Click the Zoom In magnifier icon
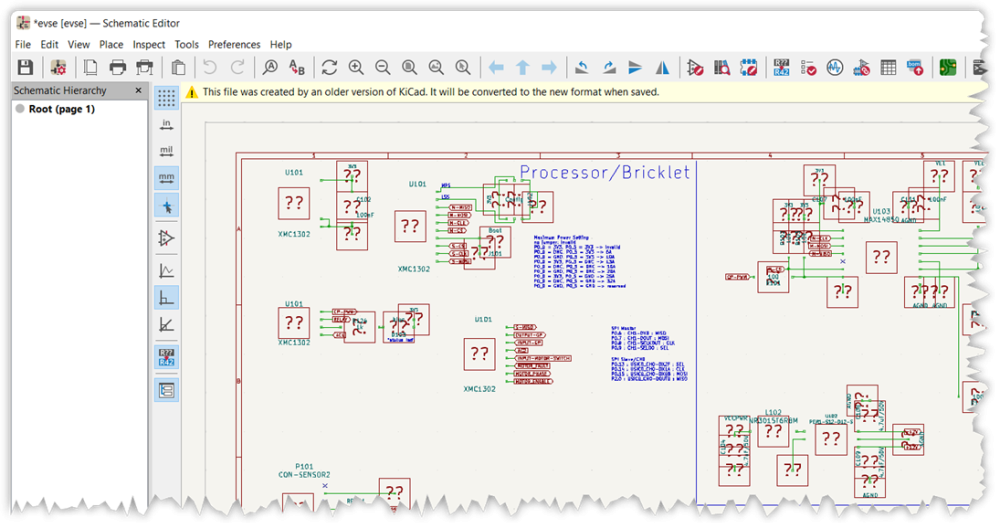Screen dimensions: 1000x528 point(356,68)
